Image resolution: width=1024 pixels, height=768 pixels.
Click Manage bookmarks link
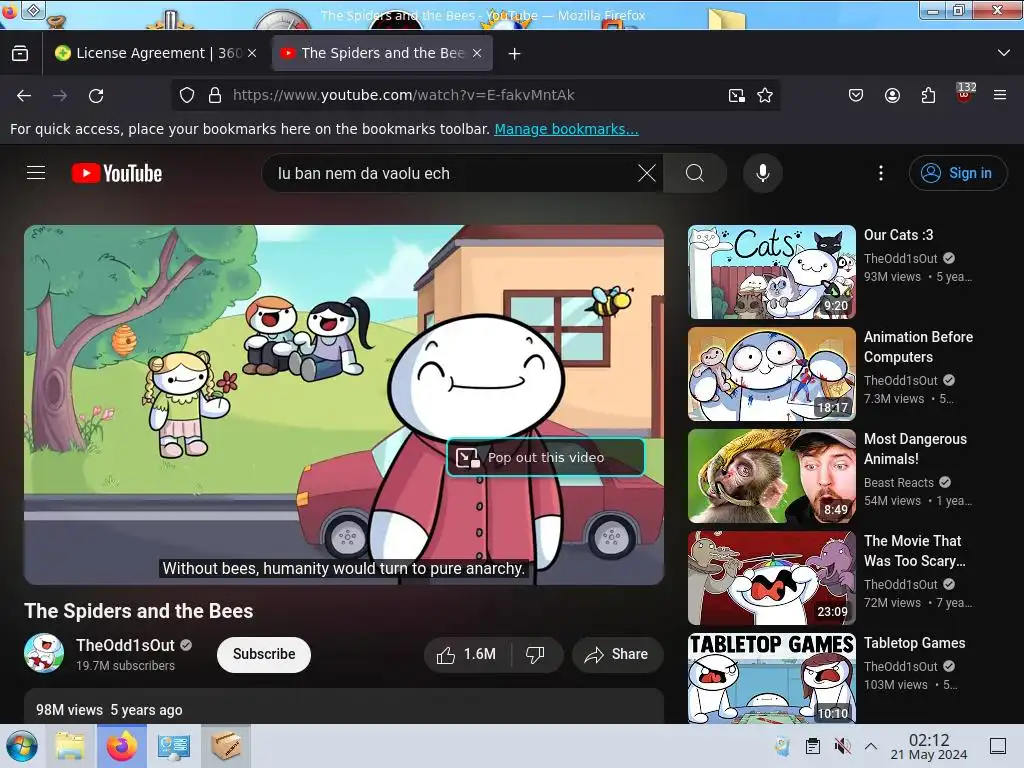pos(566,129)
